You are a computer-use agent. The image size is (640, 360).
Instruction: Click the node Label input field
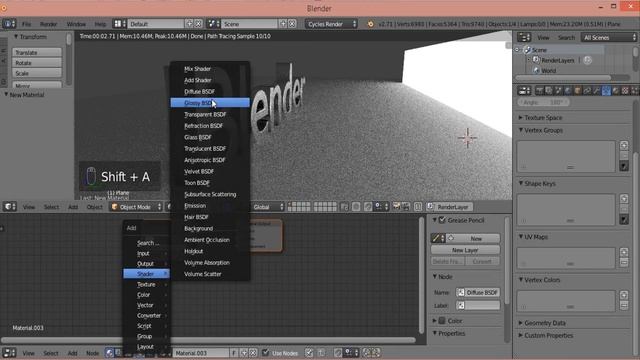pyautogui.click(x=478, y=305)
